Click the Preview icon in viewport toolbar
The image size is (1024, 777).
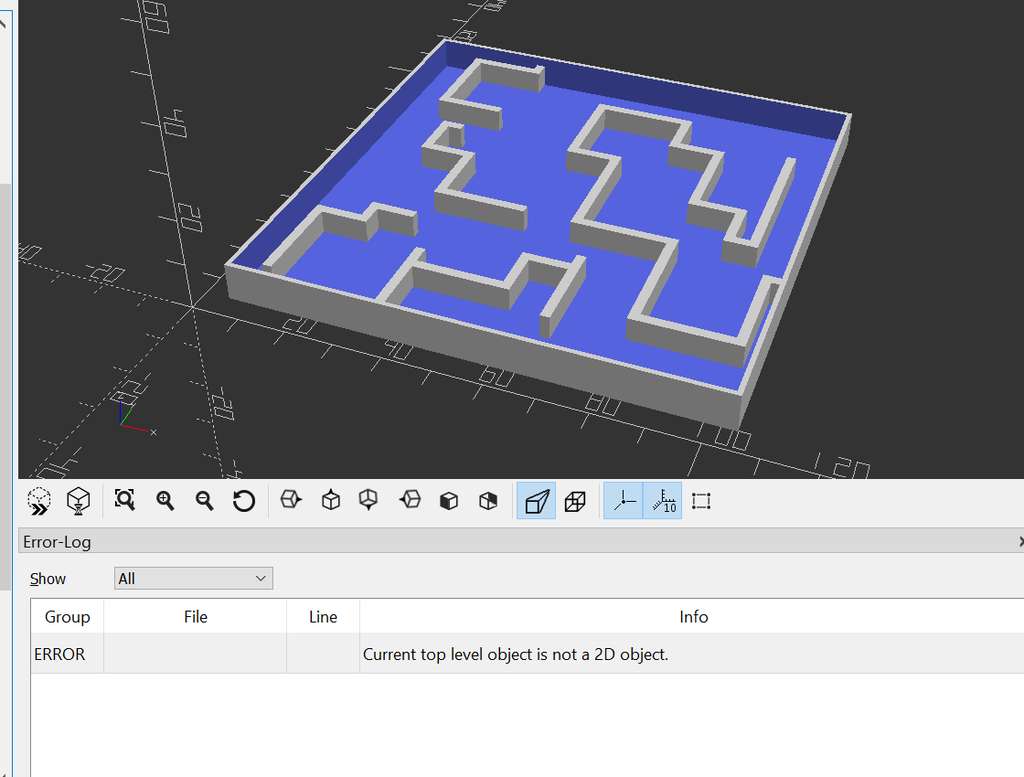pos(39,501)
